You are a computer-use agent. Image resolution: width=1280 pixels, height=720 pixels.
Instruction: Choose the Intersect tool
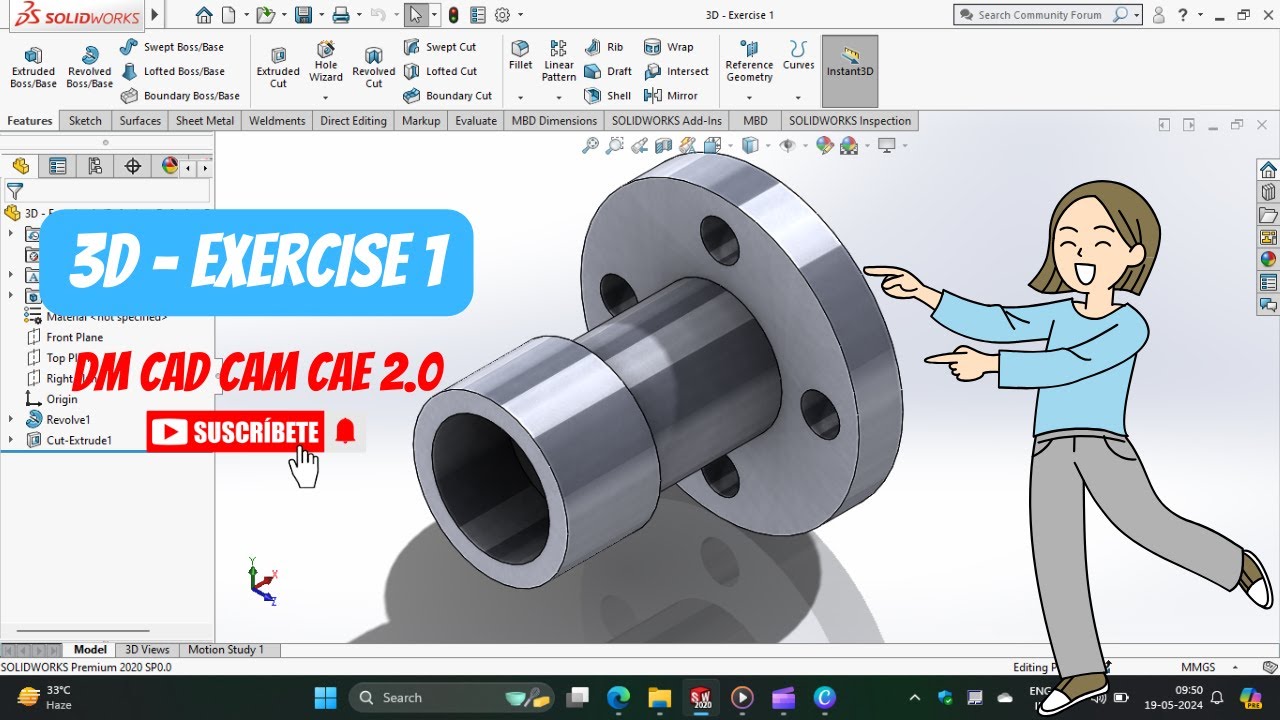(x=676, y=71)
